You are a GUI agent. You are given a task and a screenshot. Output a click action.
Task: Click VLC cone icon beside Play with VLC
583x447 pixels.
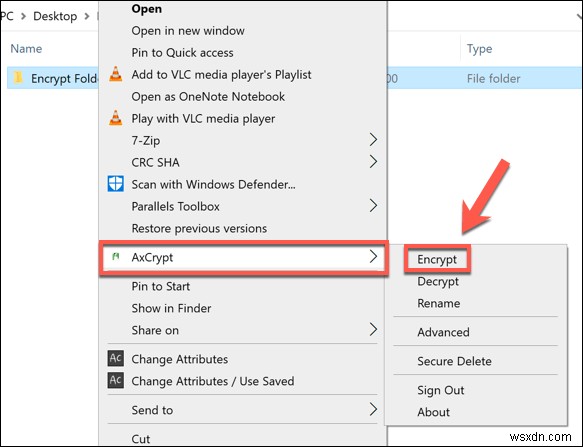(116, 118)
